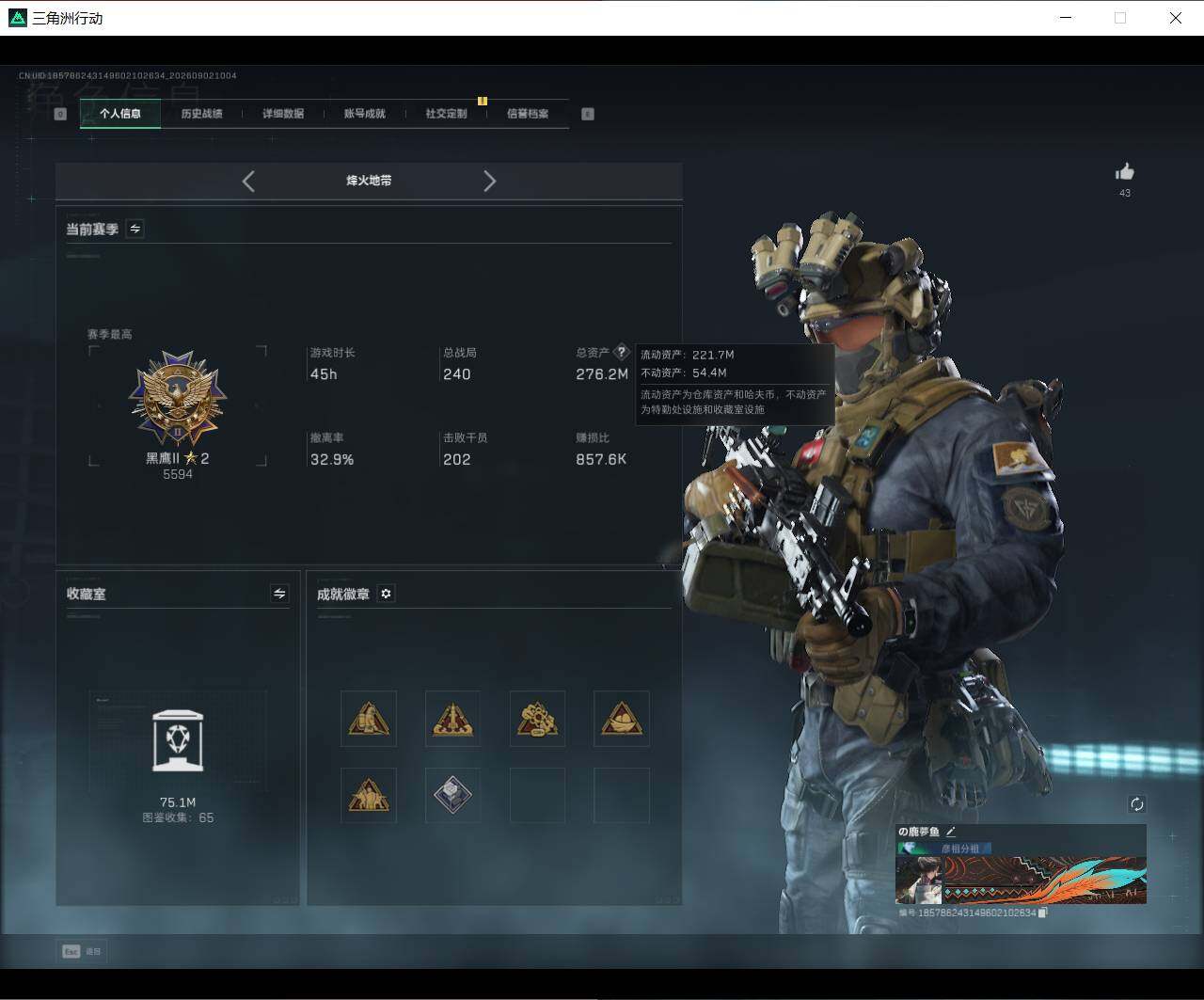Click the 图鉴收集: 65 text
This screenshot has height=1000, width=1204.
point(178,818)
